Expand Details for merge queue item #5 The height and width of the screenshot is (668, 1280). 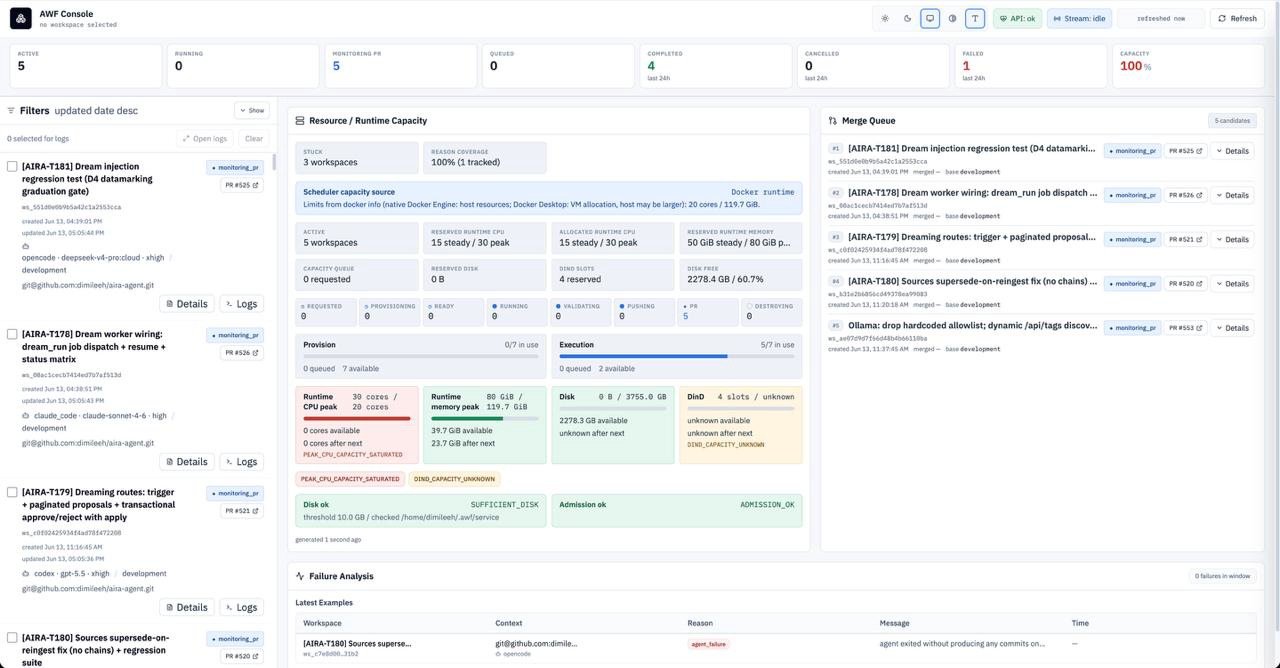pos(1232,327)
